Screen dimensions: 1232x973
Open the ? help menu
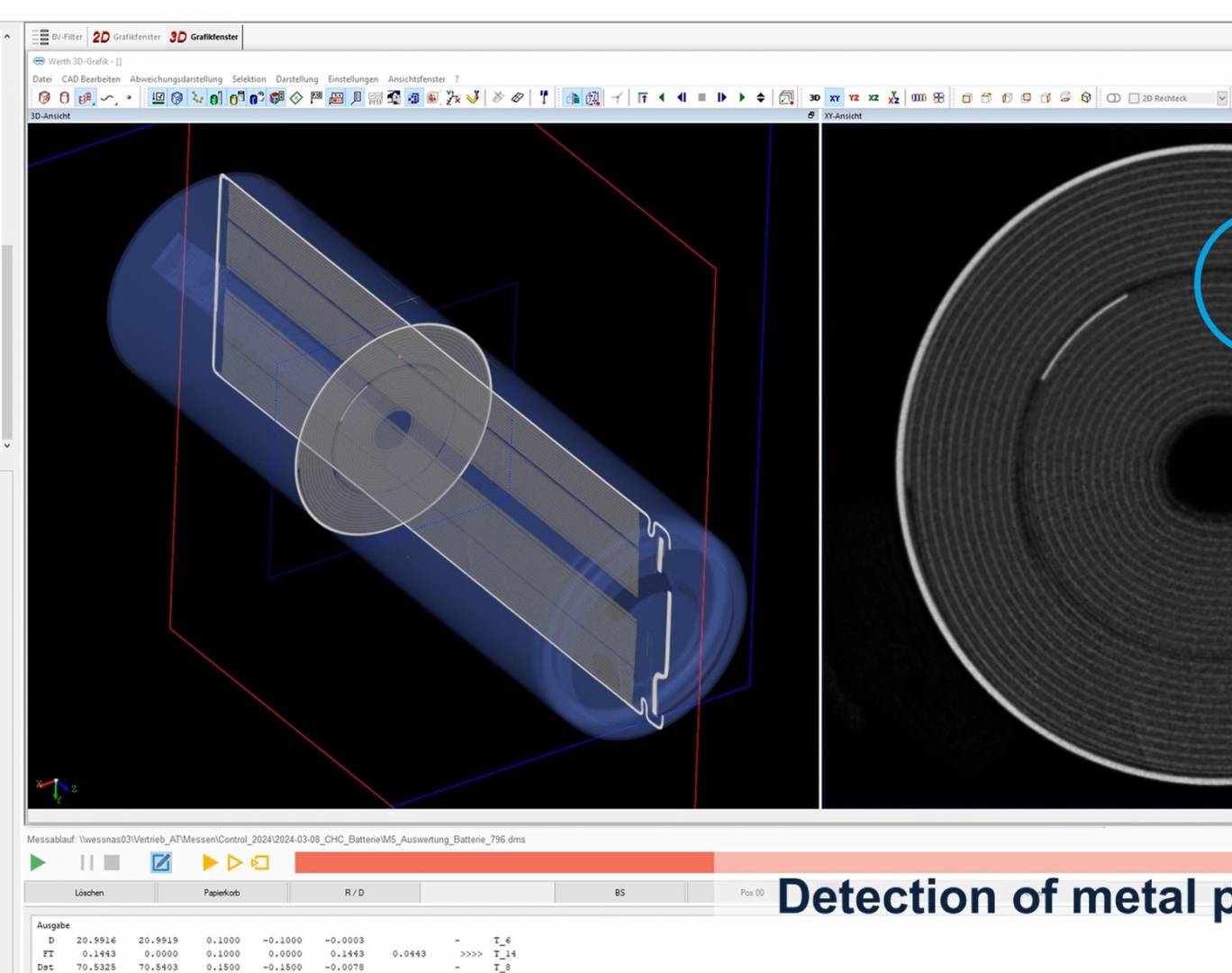click(x=457, y=79)
